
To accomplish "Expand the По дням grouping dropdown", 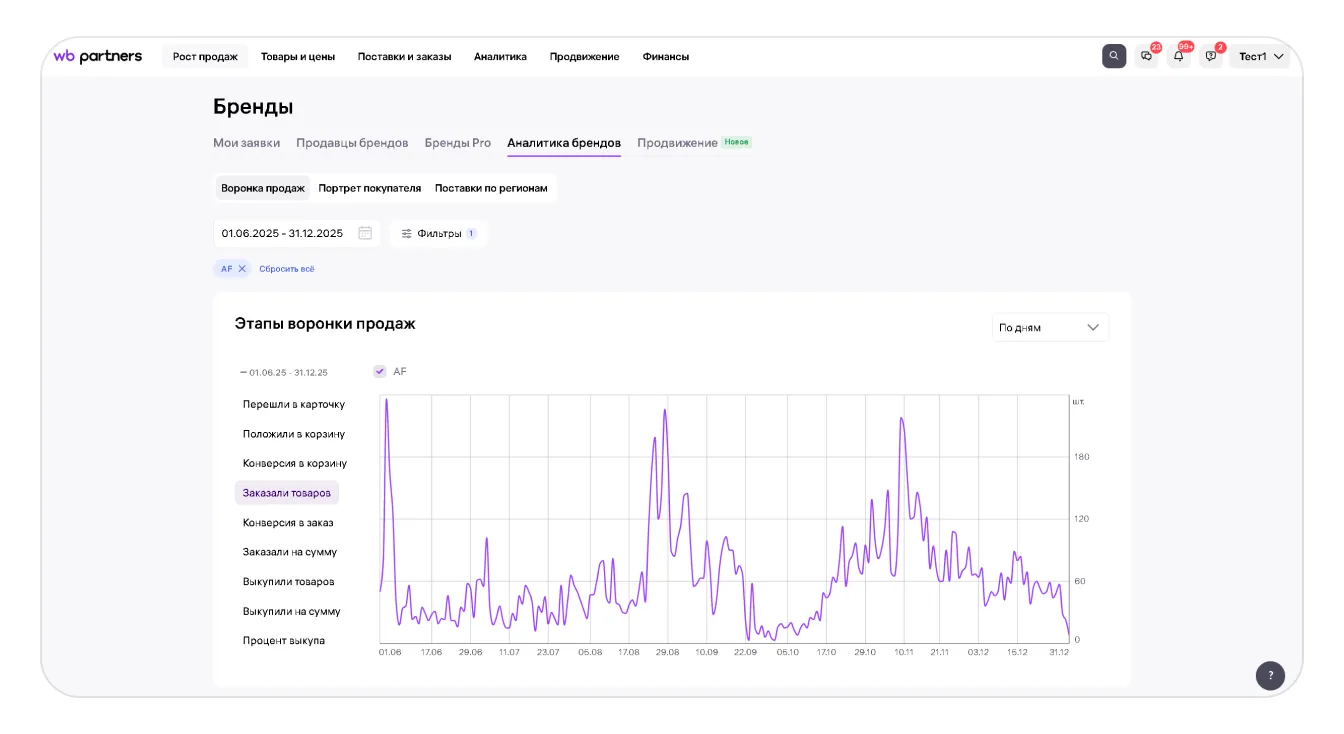I will point(1050,327).
